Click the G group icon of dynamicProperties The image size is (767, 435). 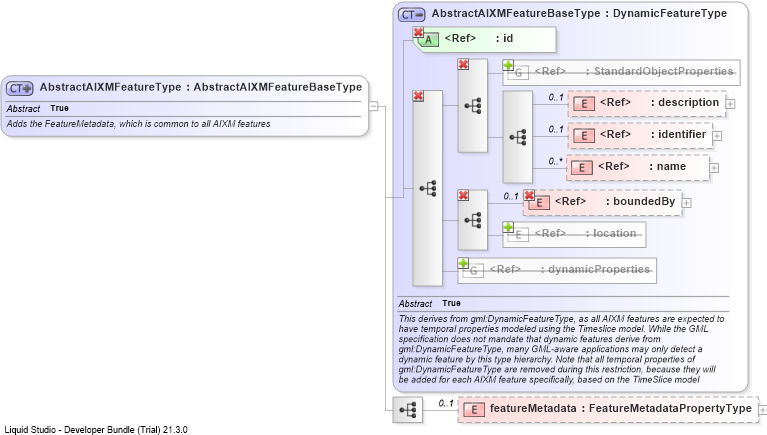[x=474, y=271]
